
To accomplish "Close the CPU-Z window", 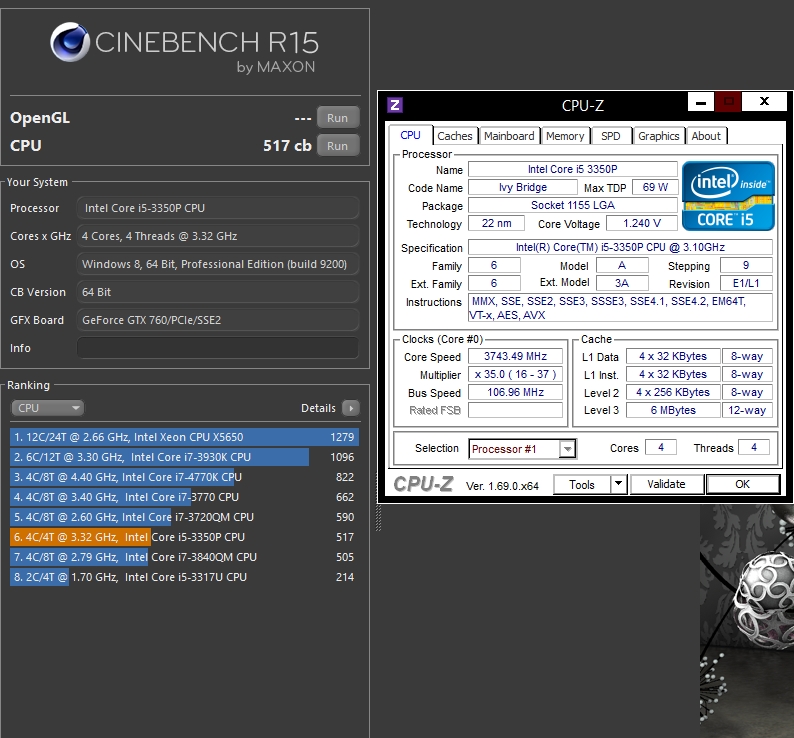I will click(764, 102).
